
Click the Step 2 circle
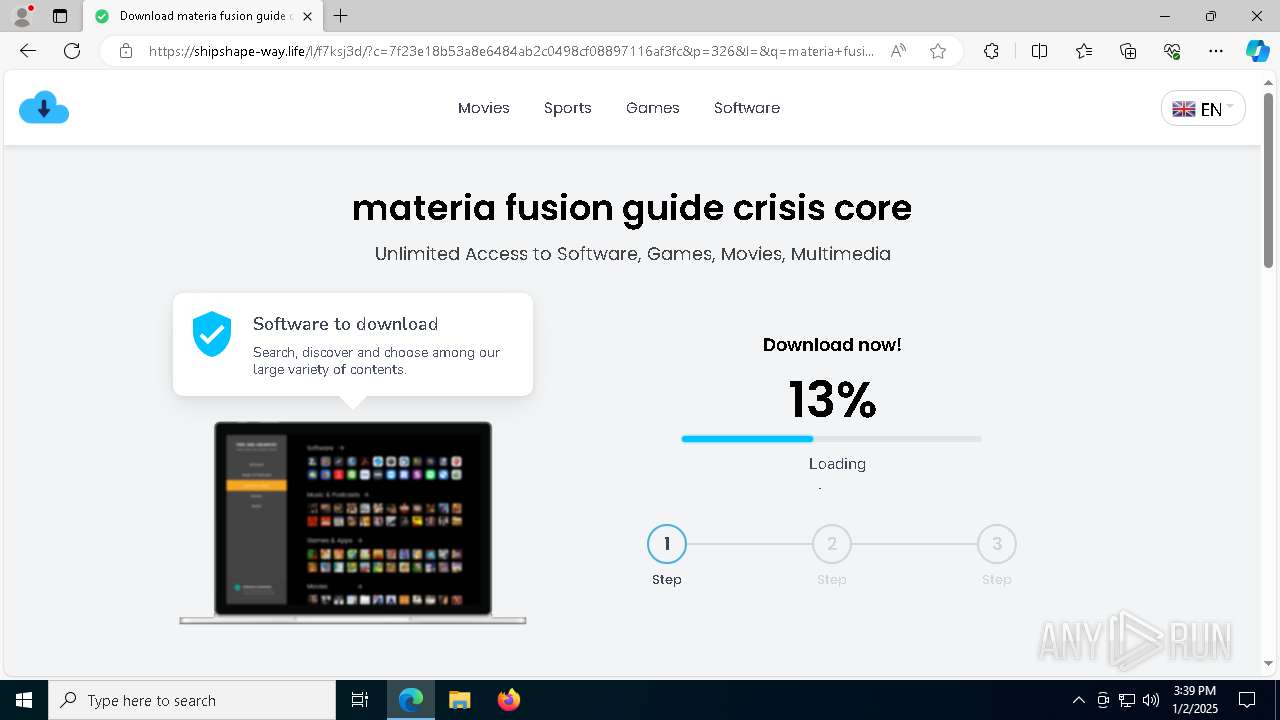pyautogui.click(x=832, y=544)
